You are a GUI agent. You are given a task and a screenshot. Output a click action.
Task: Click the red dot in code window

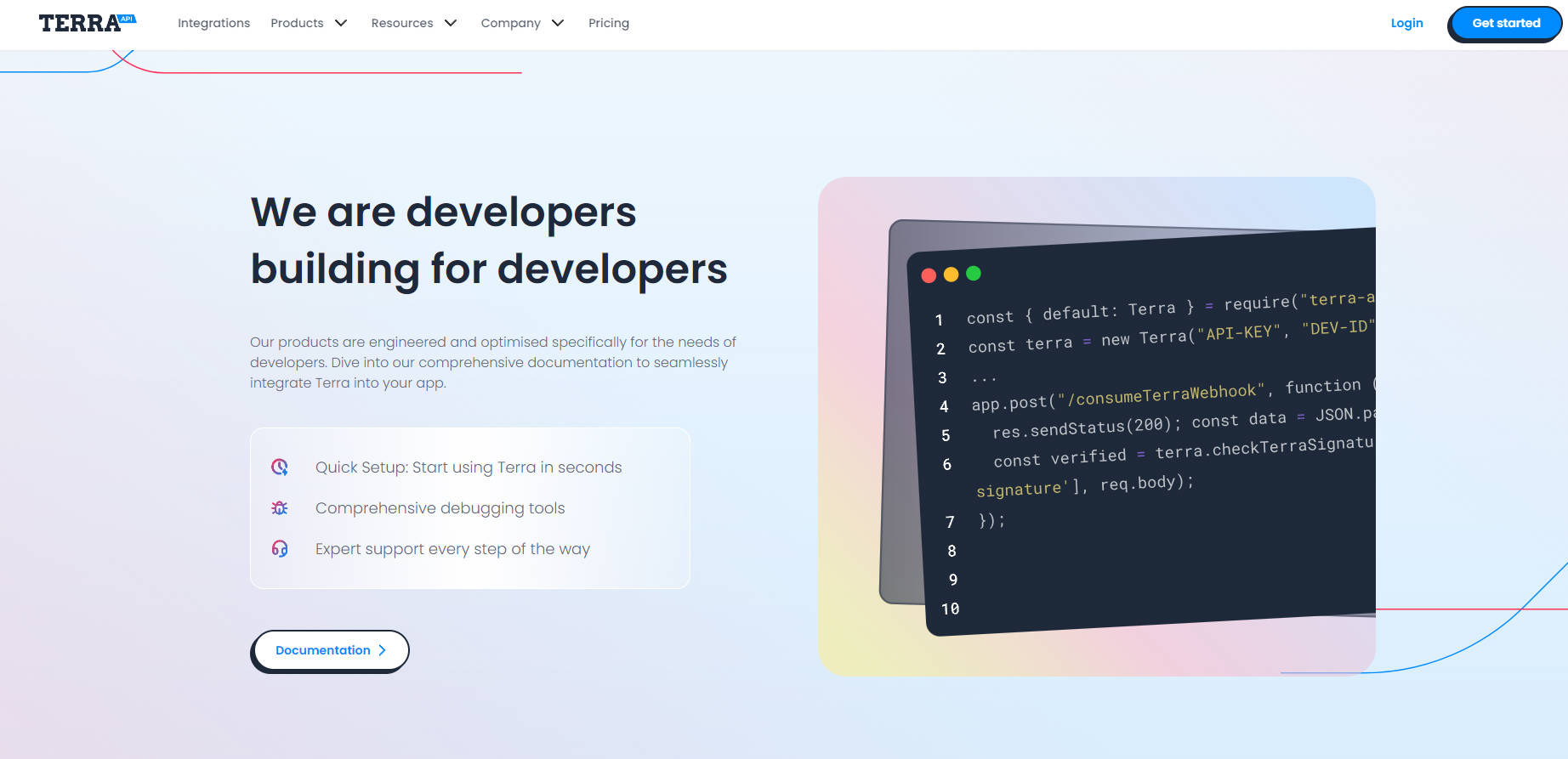point(929,275)
